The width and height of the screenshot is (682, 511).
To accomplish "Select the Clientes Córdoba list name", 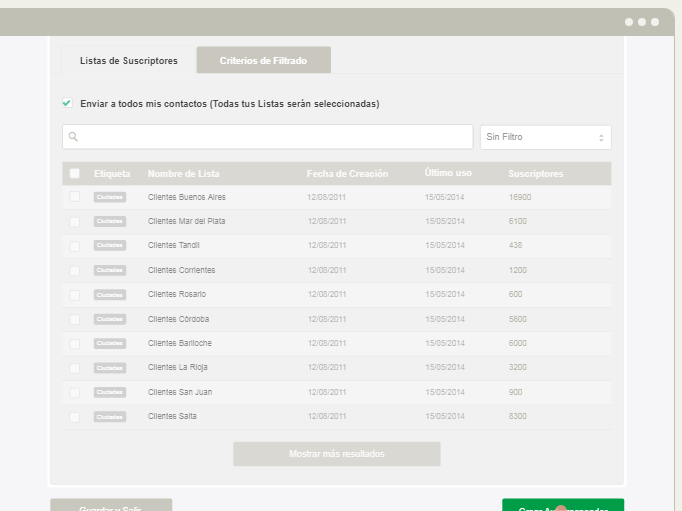I will (178, 319).
